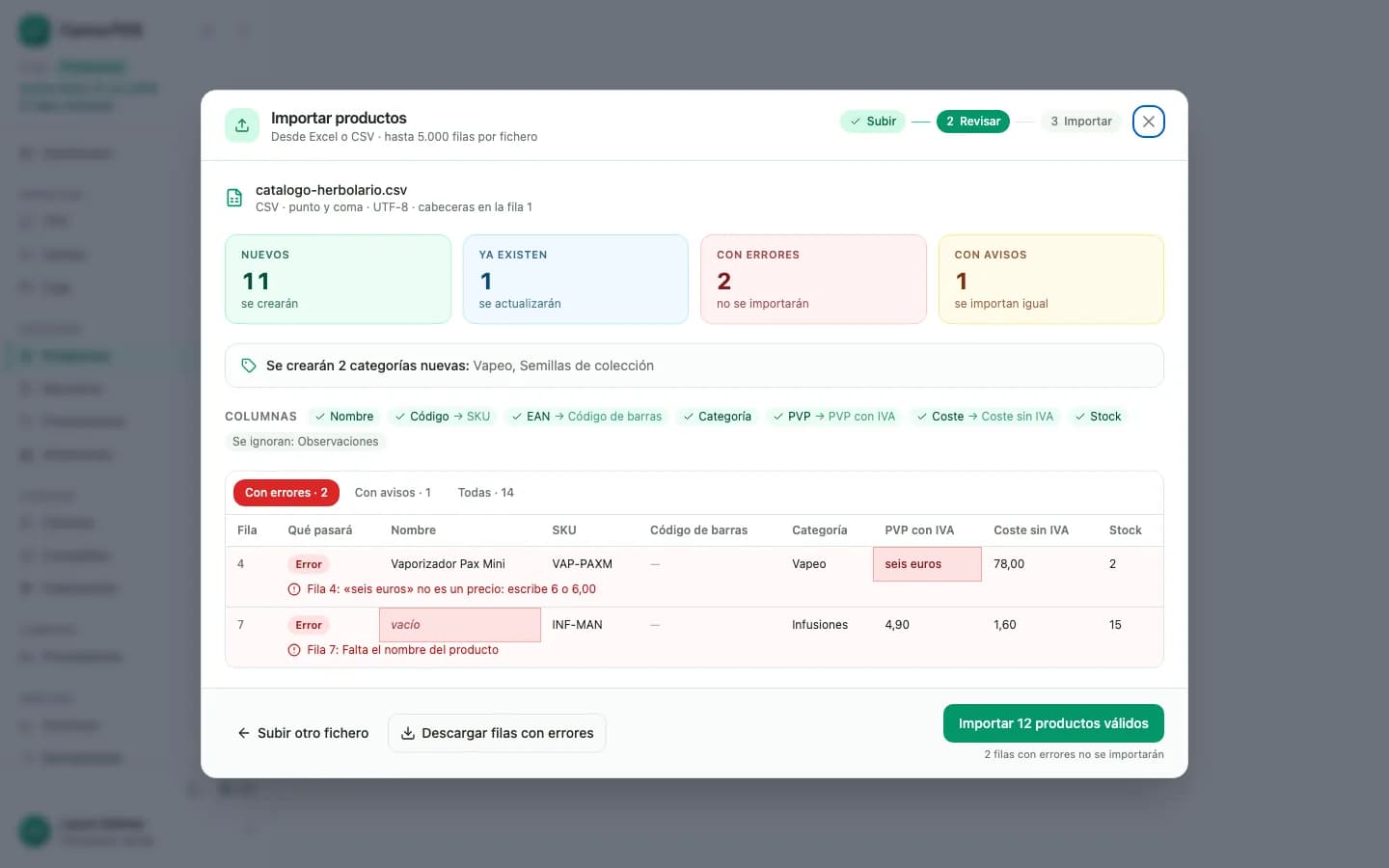Click the file name 'catalogo-herbolario.csv'
This screenshot has height=868, width=1389.
point(331,190)
